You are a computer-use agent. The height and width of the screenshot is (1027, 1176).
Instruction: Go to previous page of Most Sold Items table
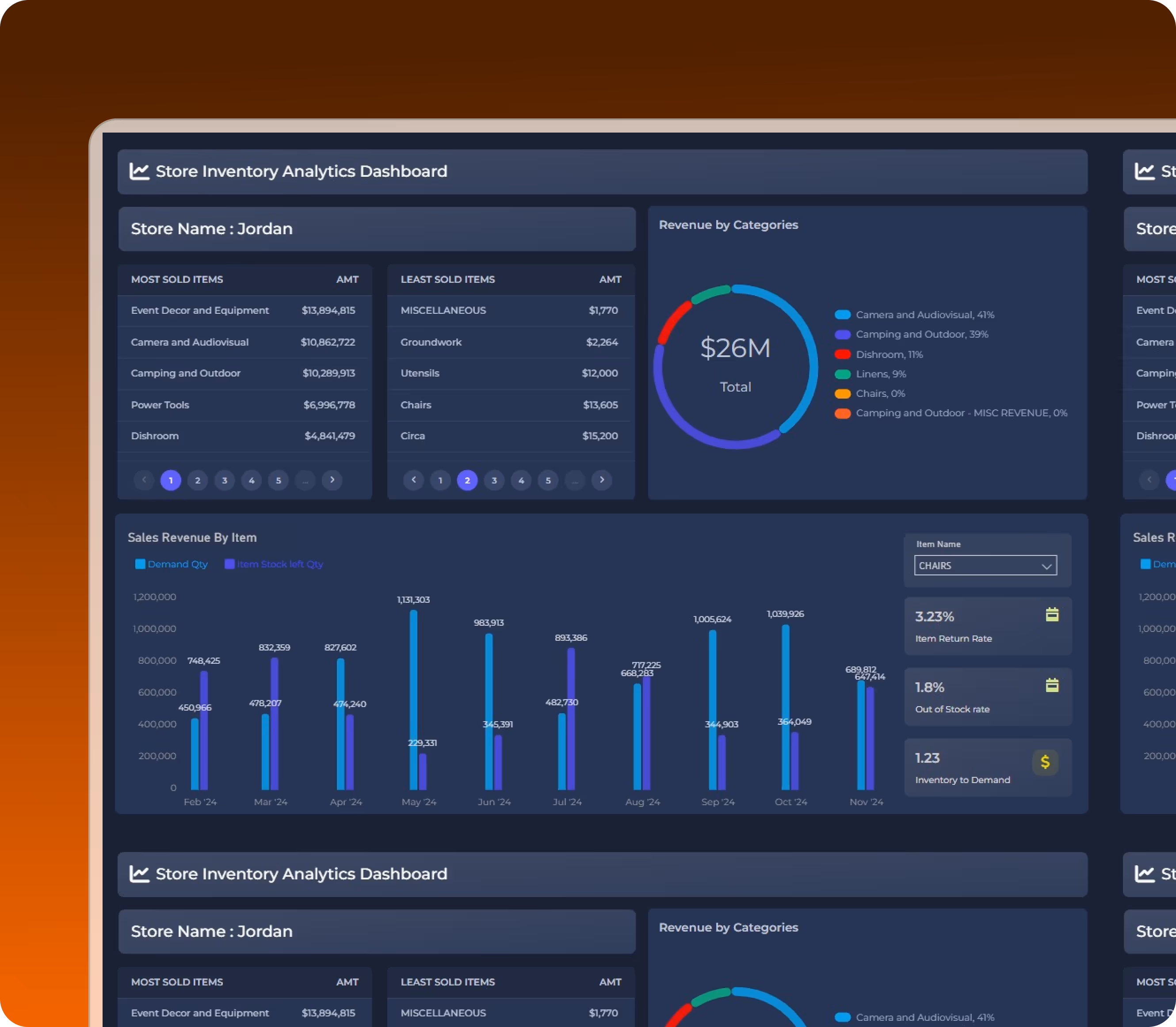pyautogui.click(x=144, y=479)
